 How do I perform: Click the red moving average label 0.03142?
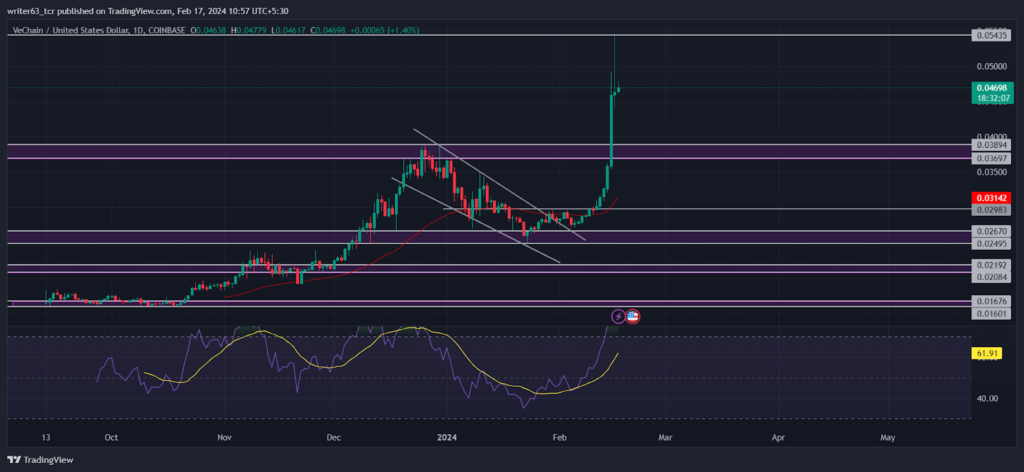point(991,198)
